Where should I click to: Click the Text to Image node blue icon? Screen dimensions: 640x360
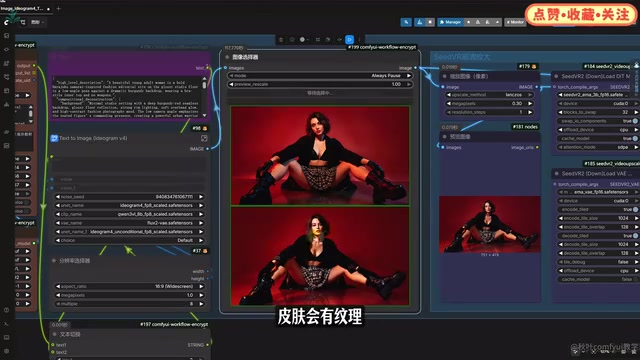(54, 138)
